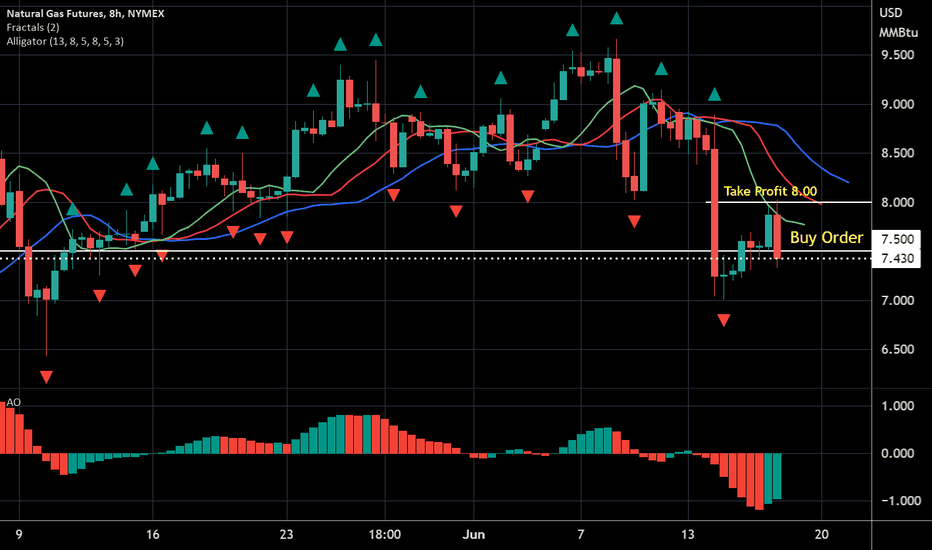Select the Take Profit horizontal line at 8.000
Screen dimensions: 932x550
(x=788, y=202)
